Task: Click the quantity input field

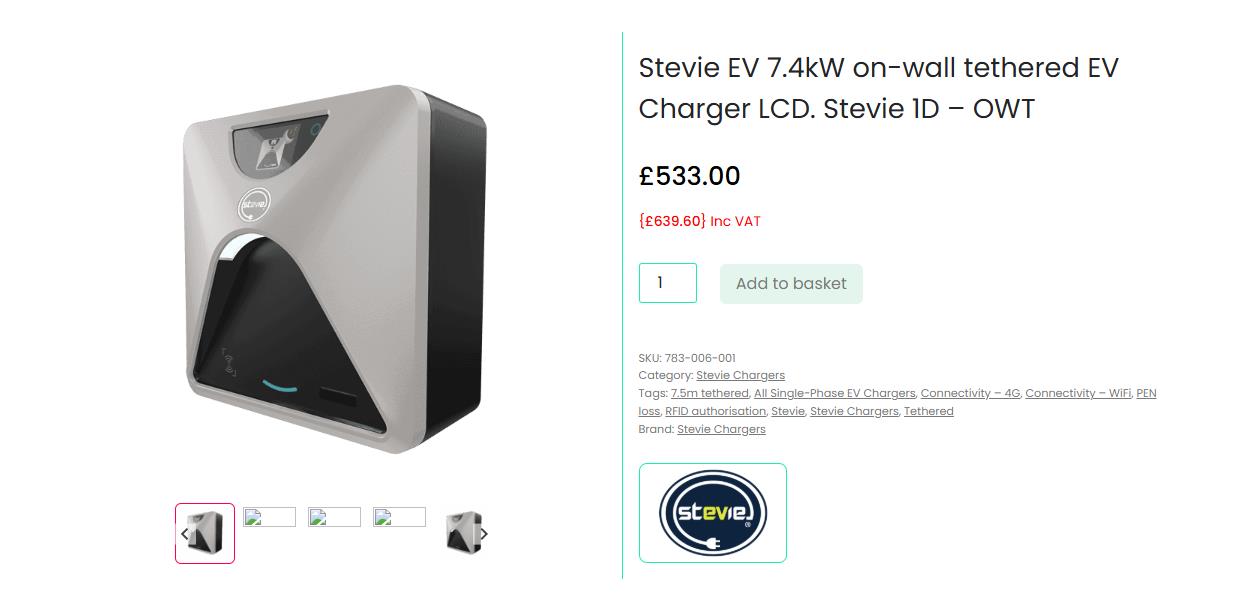Action: click(x=667, y=283)
